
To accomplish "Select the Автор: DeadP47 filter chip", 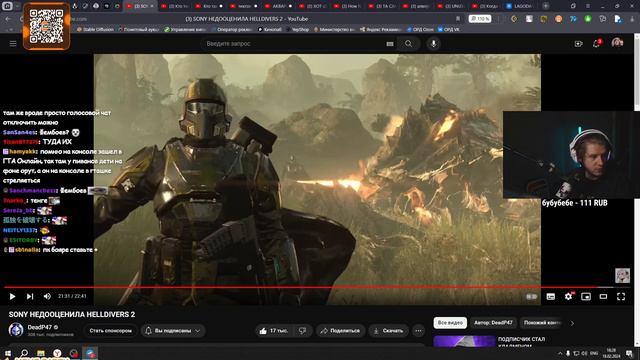I will click(x=493, y=323).
